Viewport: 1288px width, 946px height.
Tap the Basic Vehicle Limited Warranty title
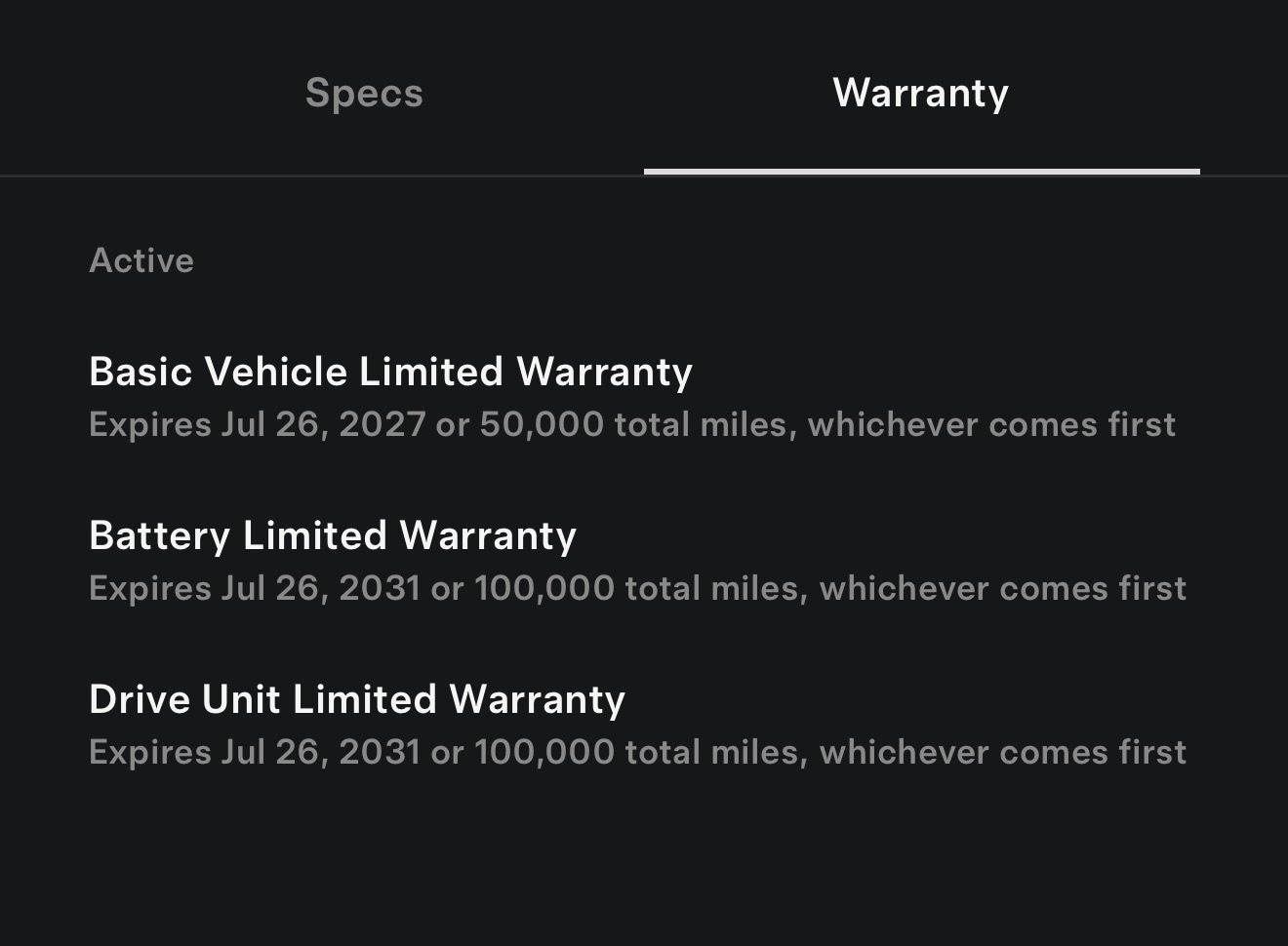click(x=389, y=372)
